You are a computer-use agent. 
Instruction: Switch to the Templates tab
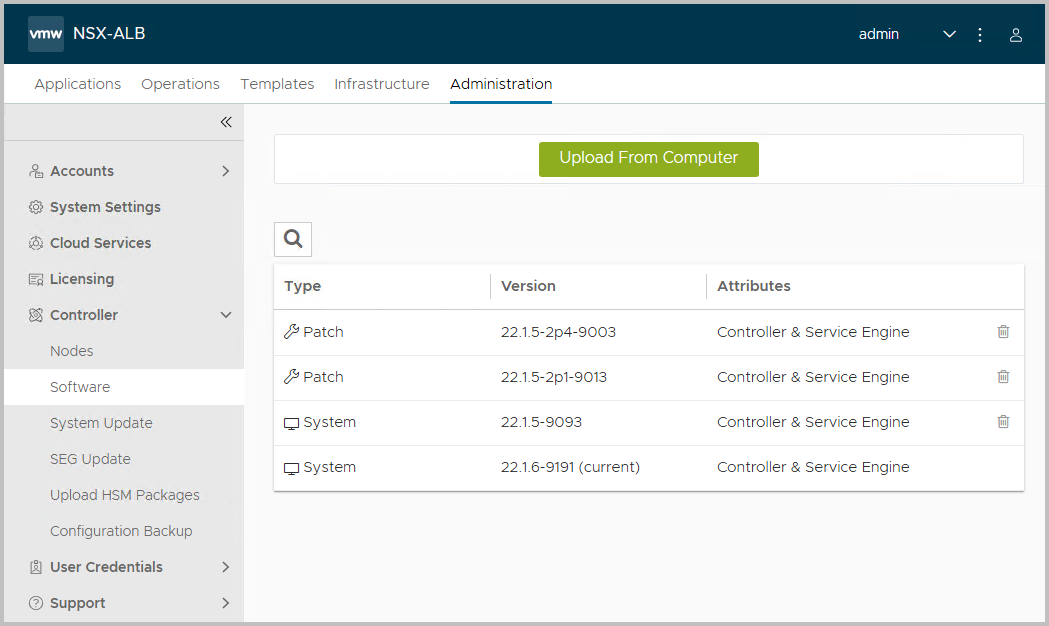[x=277, y=84]
